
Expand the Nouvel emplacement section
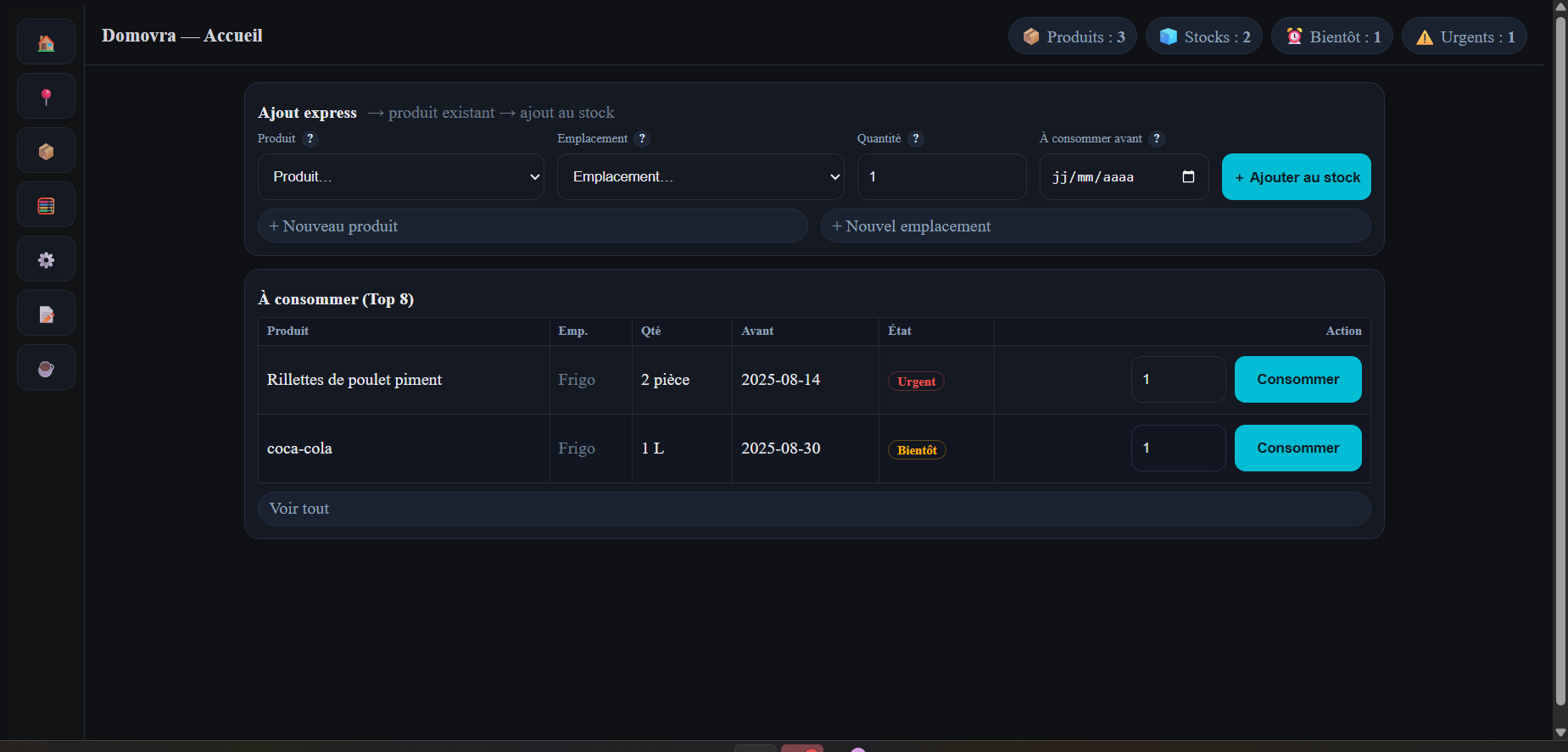coord(1095,226)
